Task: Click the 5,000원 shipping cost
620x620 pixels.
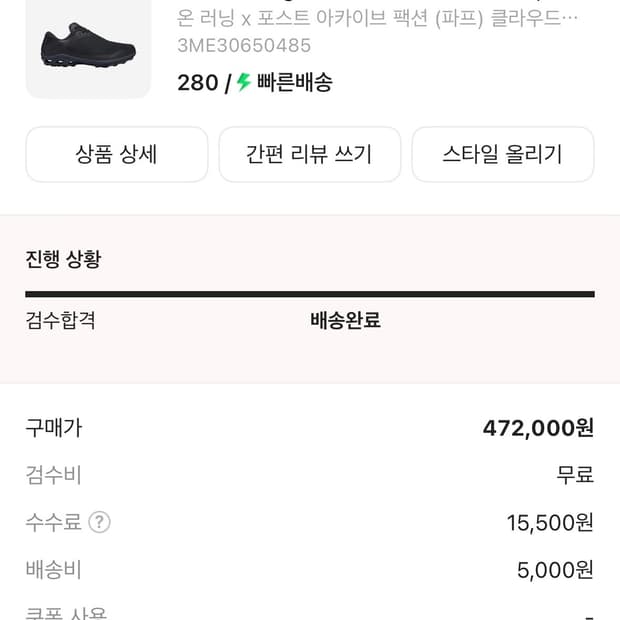Action: tap(555, 570)
